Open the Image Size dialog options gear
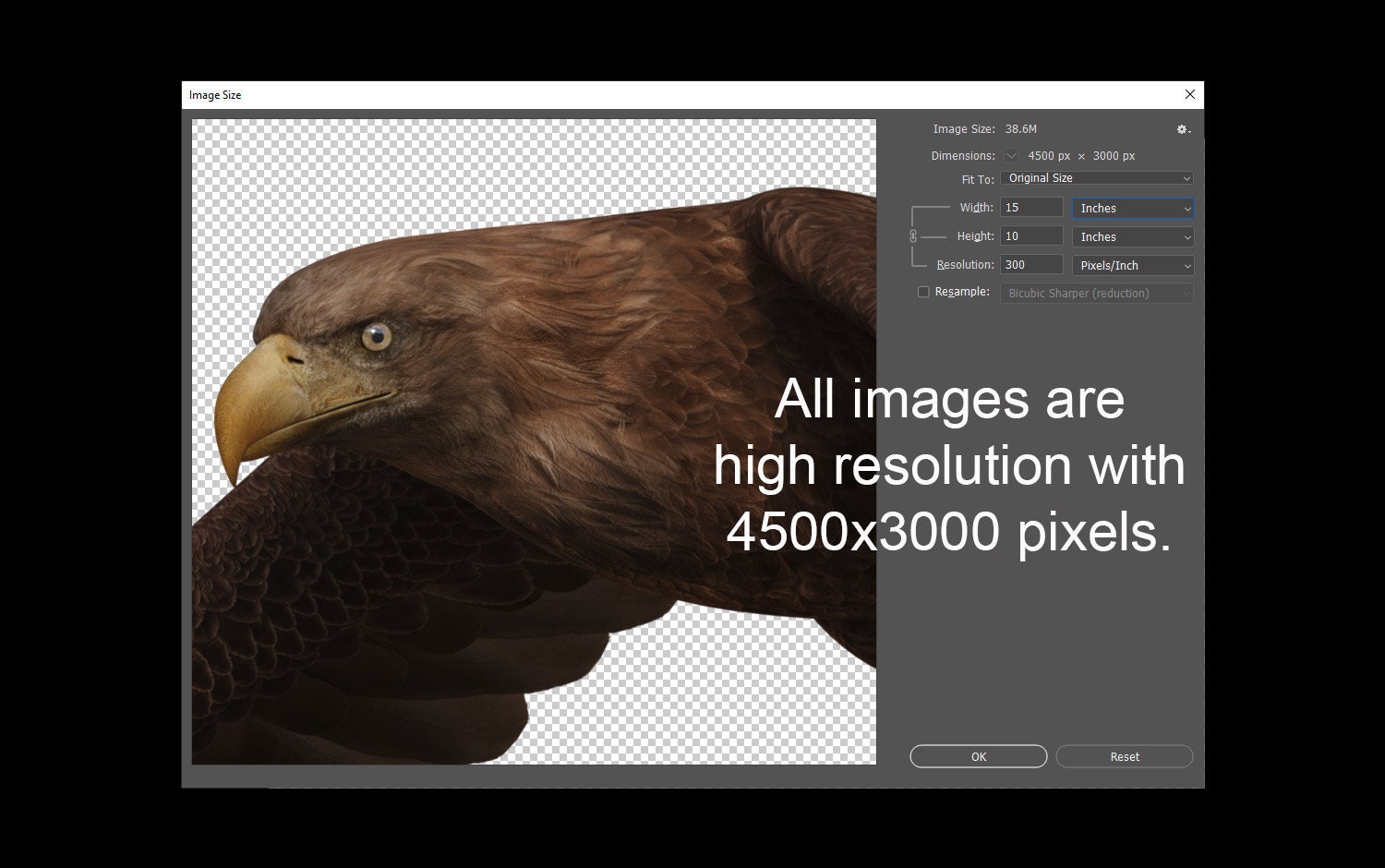1385x868 pixels. pyautogui.click(x=1183, y=130)
